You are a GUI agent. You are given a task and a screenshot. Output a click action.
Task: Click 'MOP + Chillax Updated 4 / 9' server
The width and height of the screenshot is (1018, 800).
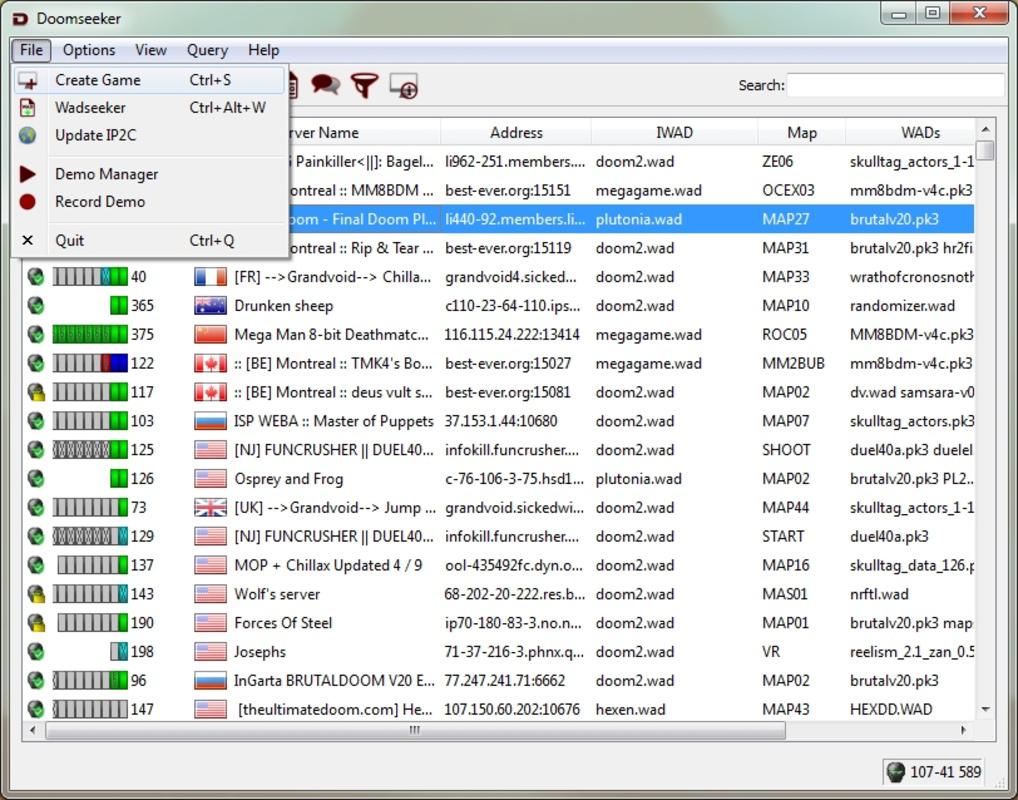(328, 566)
